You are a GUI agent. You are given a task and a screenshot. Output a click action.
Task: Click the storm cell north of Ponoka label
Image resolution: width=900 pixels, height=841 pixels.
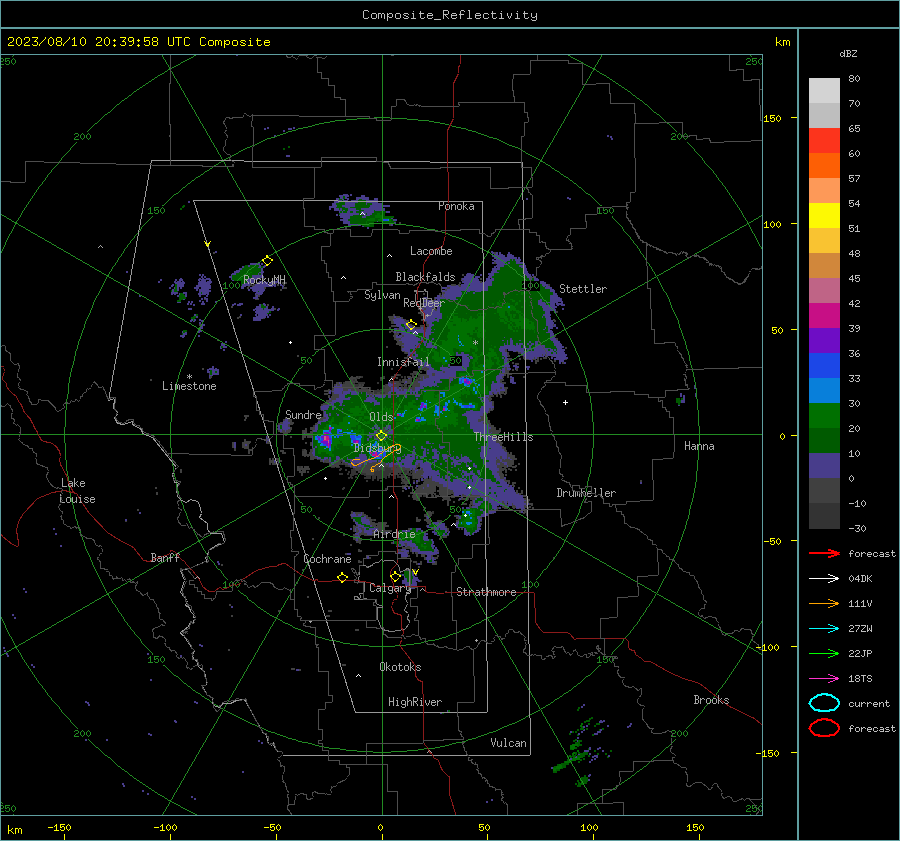362,211
